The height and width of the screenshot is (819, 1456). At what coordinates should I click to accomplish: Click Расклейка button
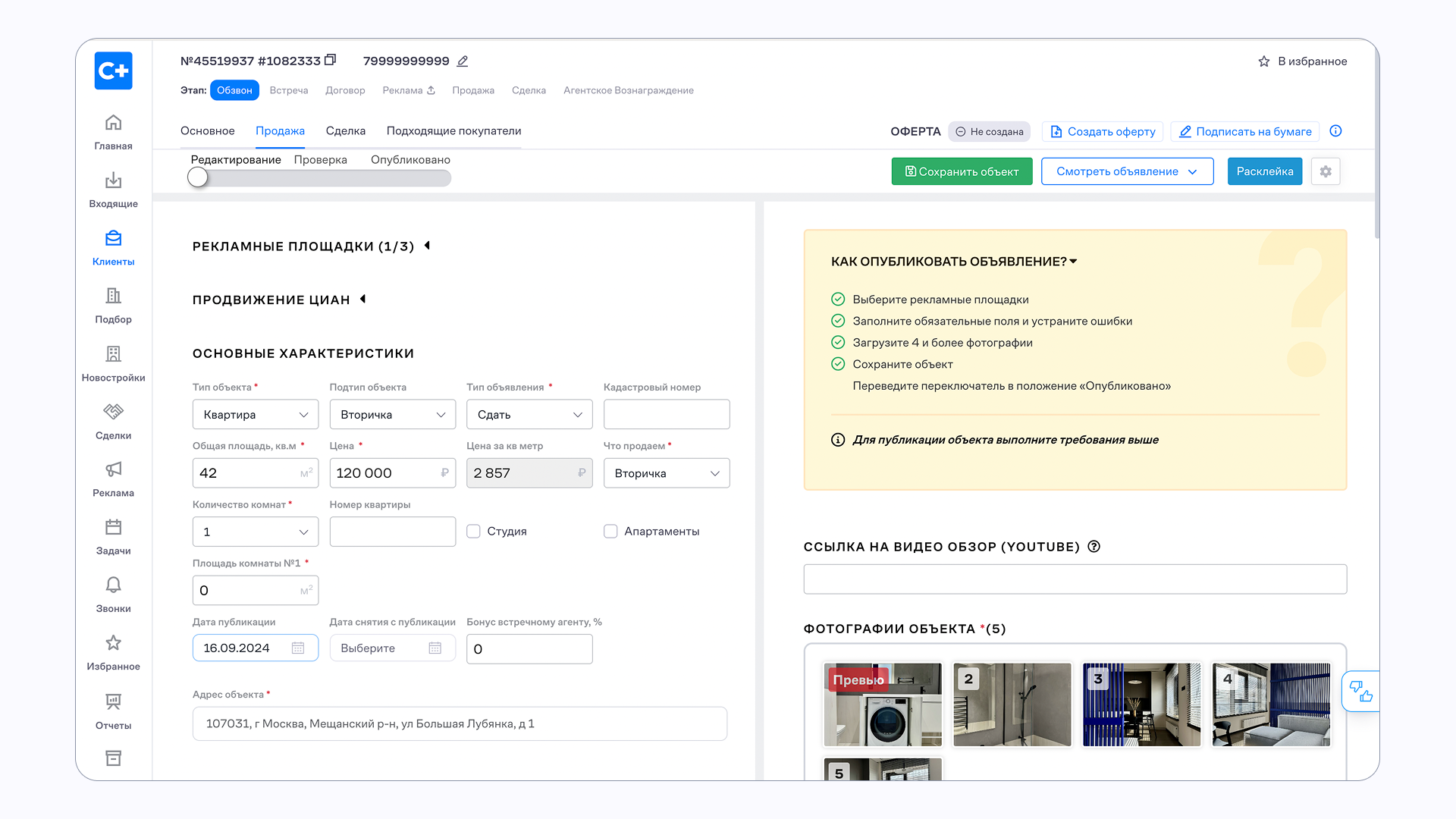[x=1265, y=171]
